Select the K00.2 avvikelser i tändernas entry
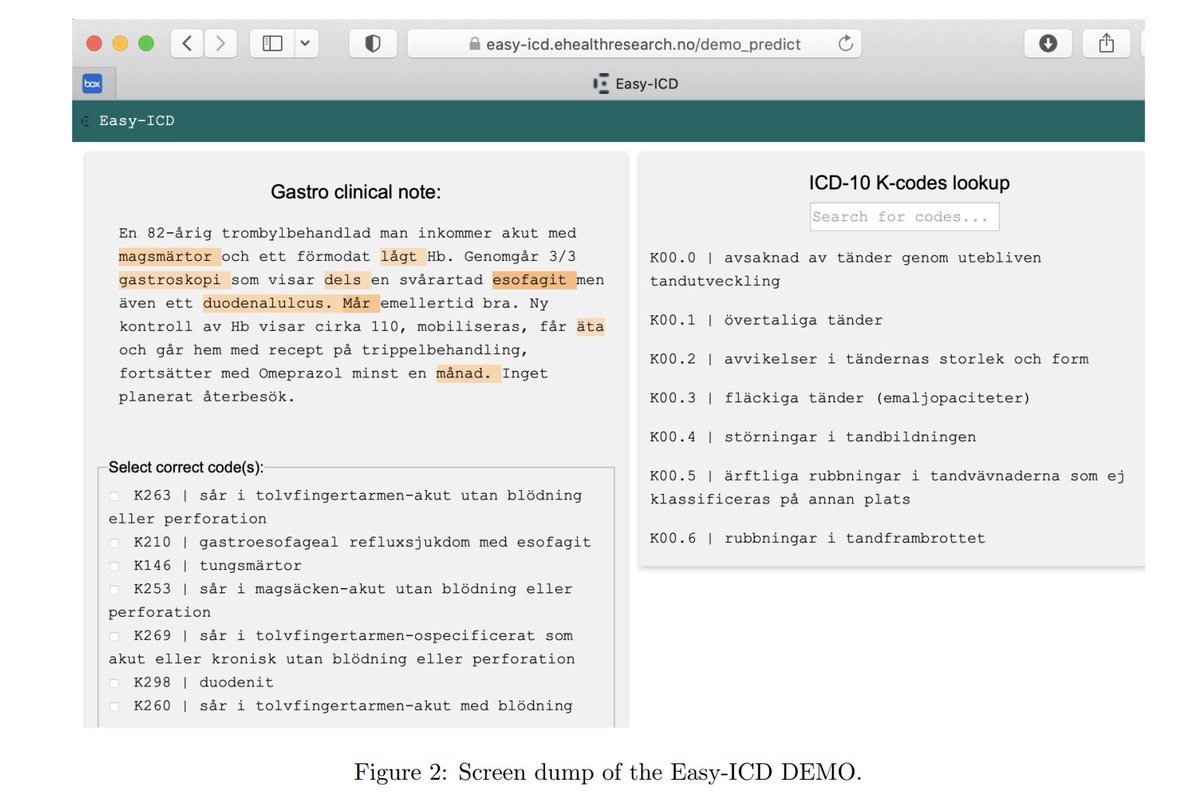This screenshot has width=1200, height=796. click(869, 359)
